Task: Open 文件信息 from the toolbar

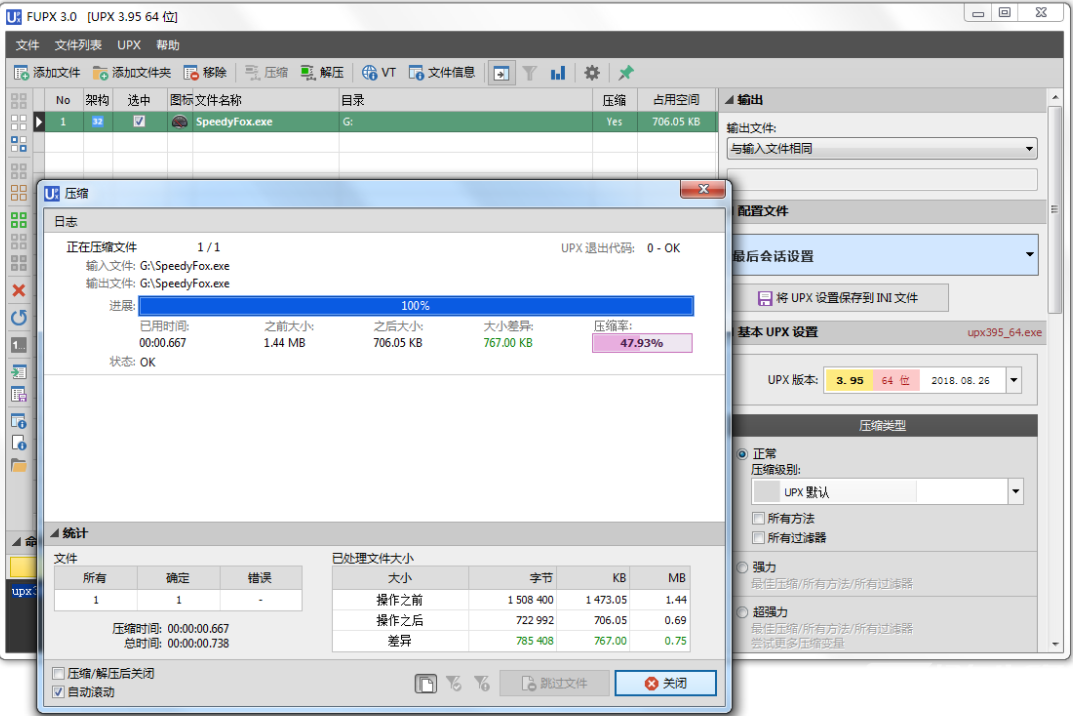Action: (x=442, y=73)
